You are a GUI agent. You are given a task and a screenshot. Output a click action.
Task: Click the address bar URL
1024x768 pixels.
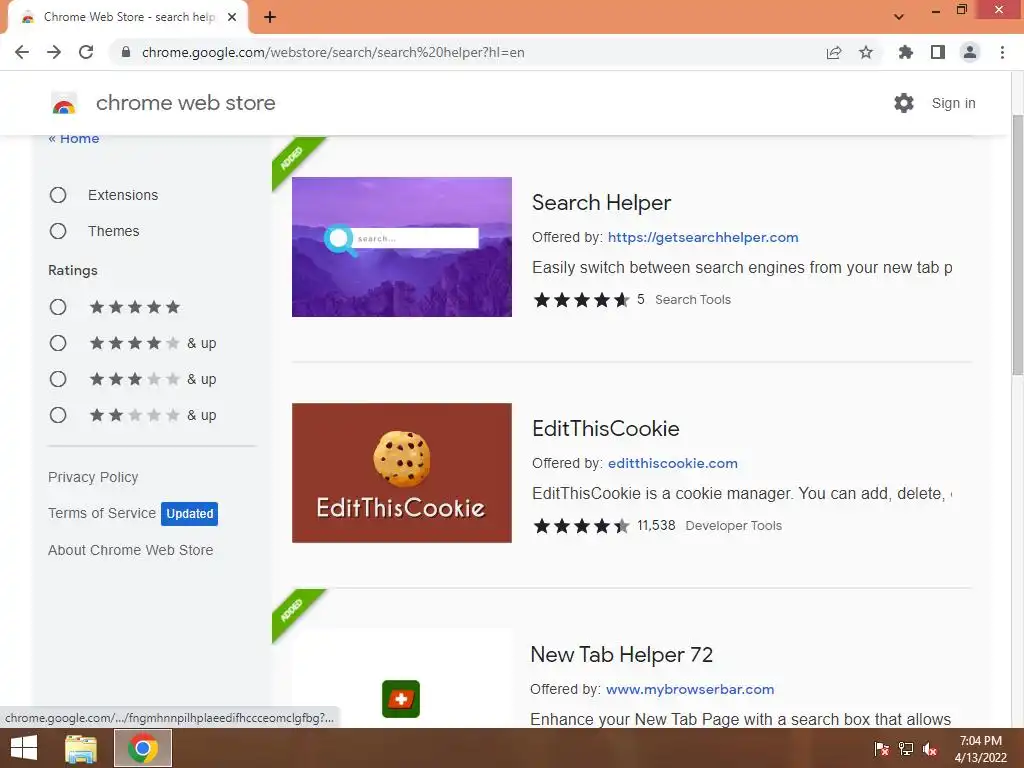333,52
